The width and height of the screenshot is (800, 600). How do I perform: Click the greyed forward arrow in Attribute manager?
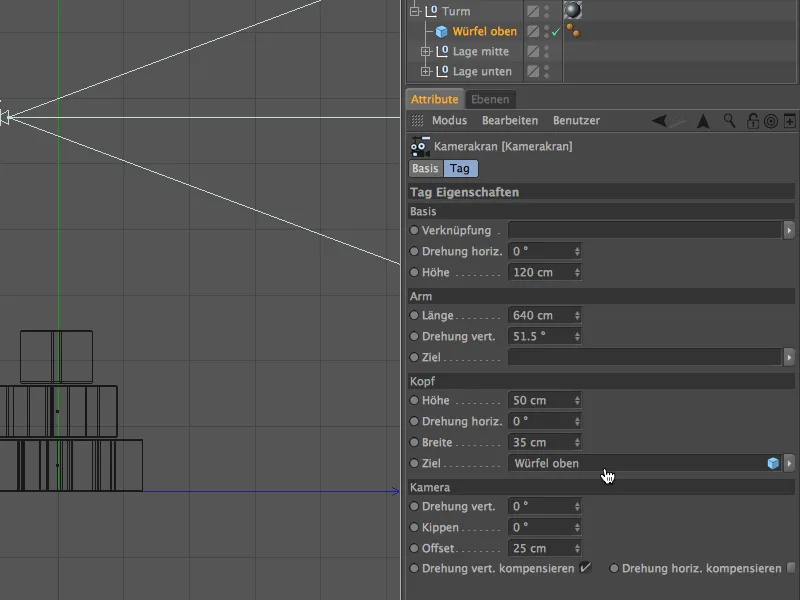pyautogui.click(x=677, y=120)
